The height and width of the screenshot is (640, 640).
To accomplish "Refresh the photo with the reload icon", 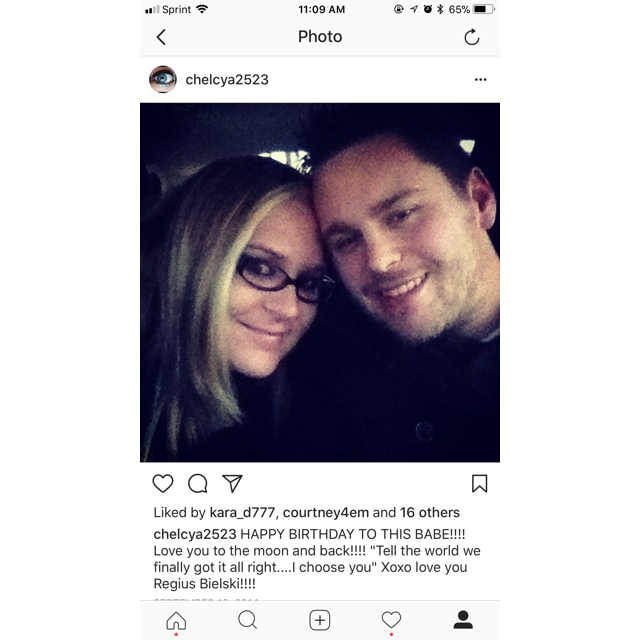I will [x=471, y=37].
